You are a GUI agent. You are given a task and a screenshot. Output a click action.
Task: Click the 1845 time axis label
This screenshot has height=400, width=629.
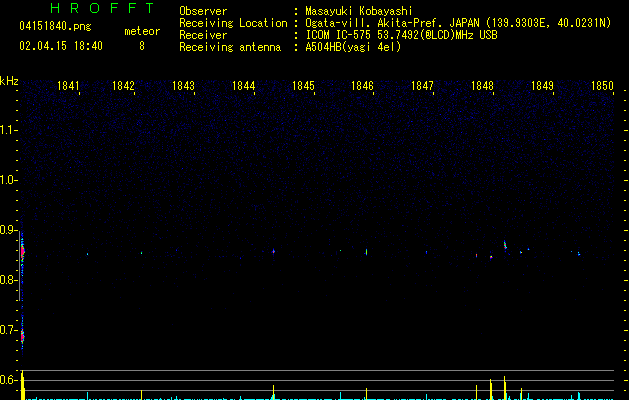click(303, 86)
